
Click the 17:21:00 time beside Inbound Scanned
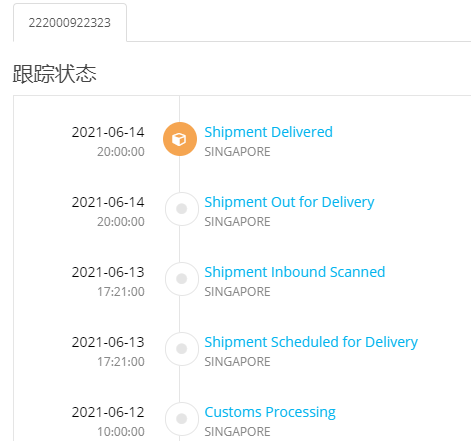click(x=121, y=292)
